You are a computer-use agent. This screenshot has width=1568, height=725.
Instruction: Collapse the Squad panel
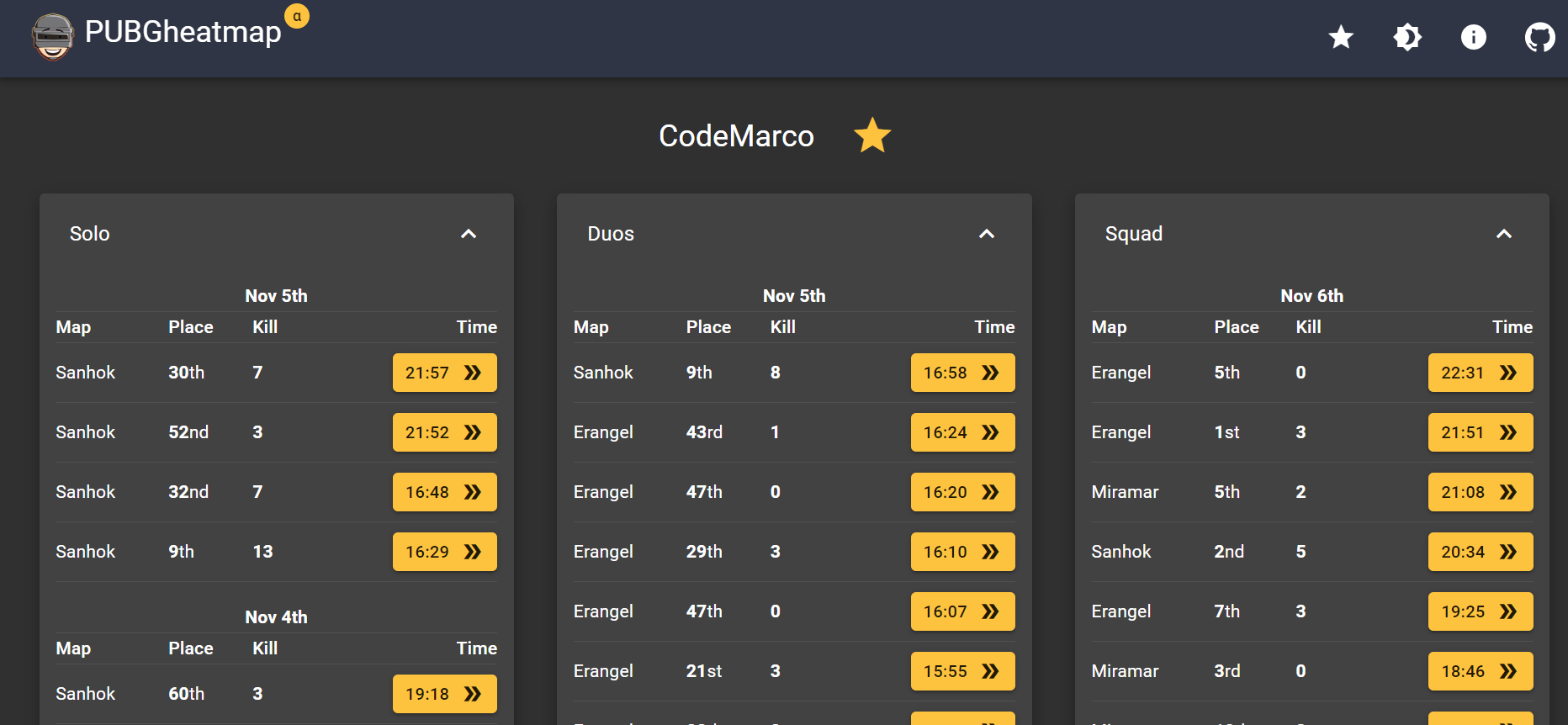pos(1504,234)
